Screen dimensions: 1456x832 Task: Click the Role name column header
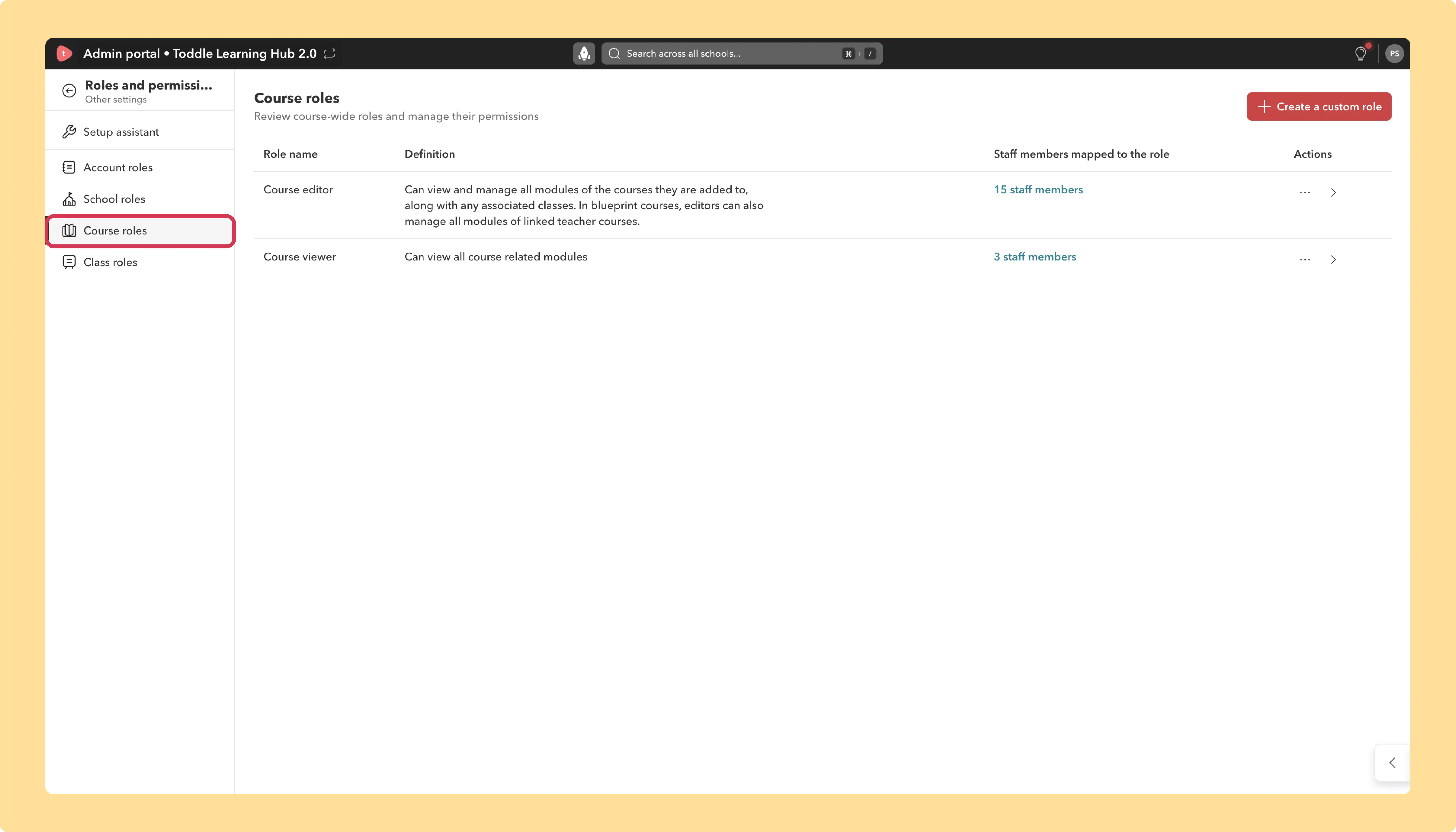point(290,154)
